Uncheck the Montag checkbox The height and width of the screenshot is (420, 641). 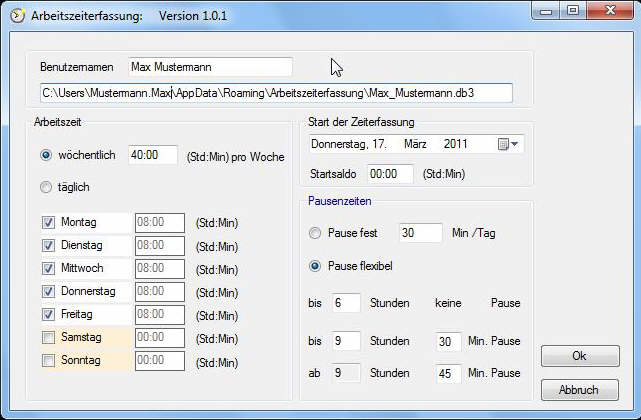(x=48, y=222)
